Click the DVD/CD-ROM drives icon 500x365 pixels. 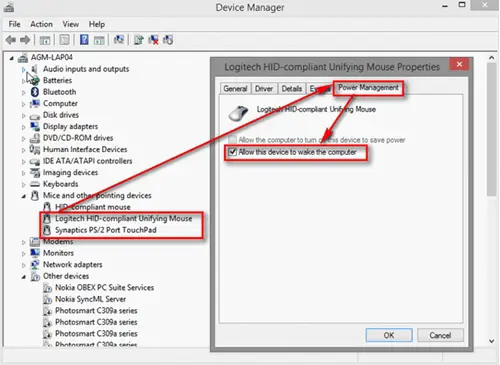(x=35, y=138)
